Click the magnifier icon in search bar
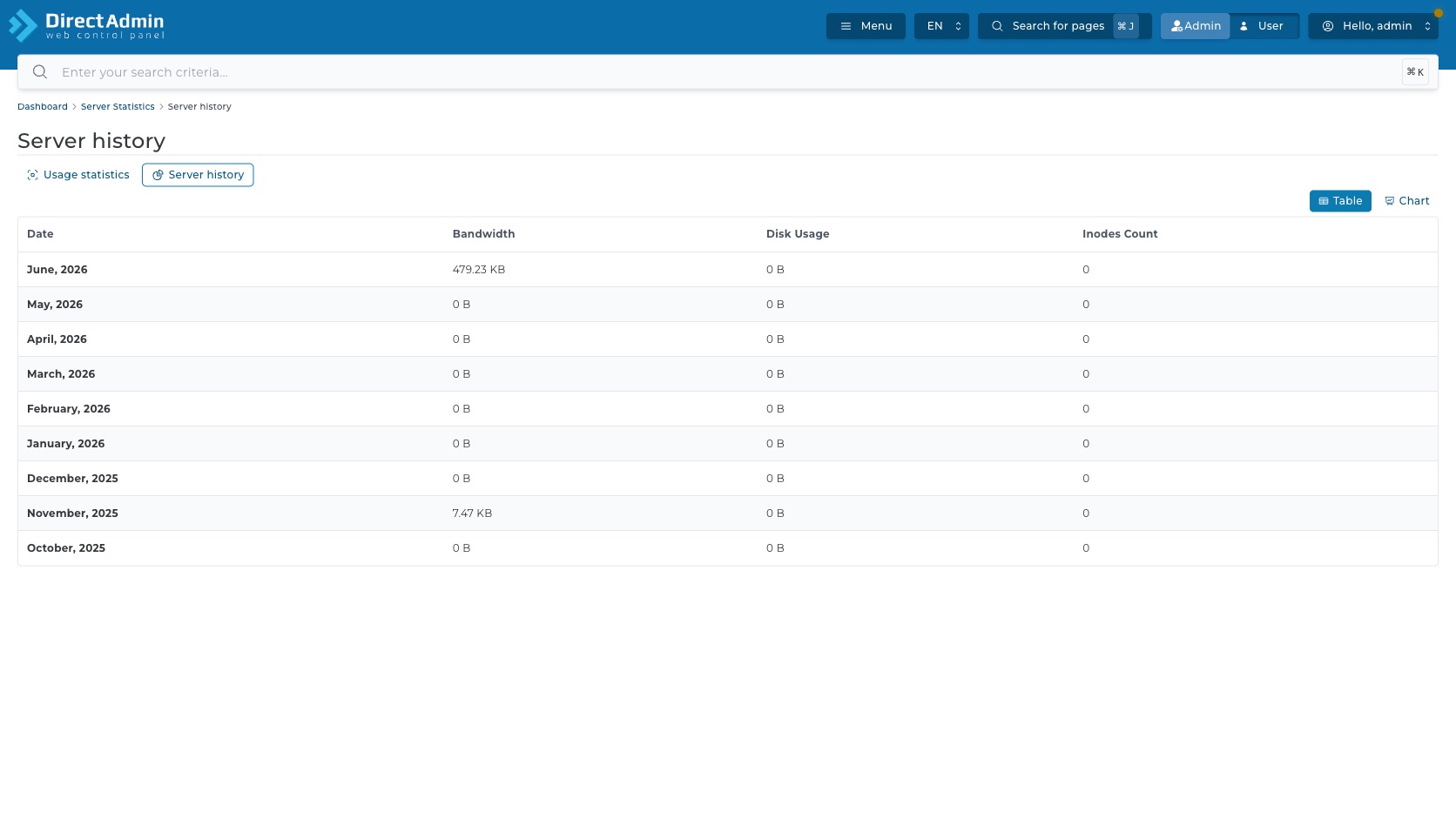 (40, 72)
